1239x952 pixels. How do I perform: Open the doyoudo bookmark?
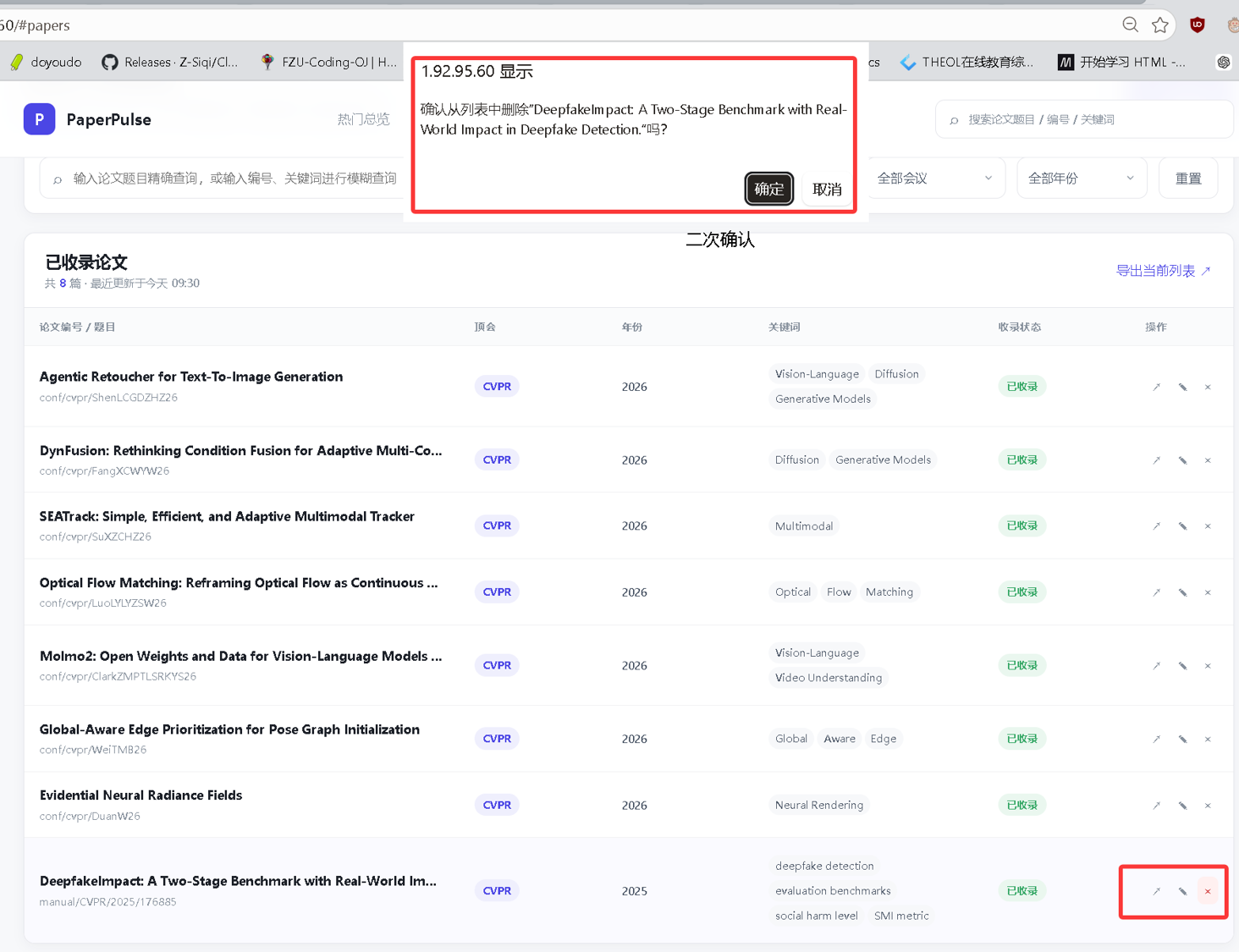[47, 62]
